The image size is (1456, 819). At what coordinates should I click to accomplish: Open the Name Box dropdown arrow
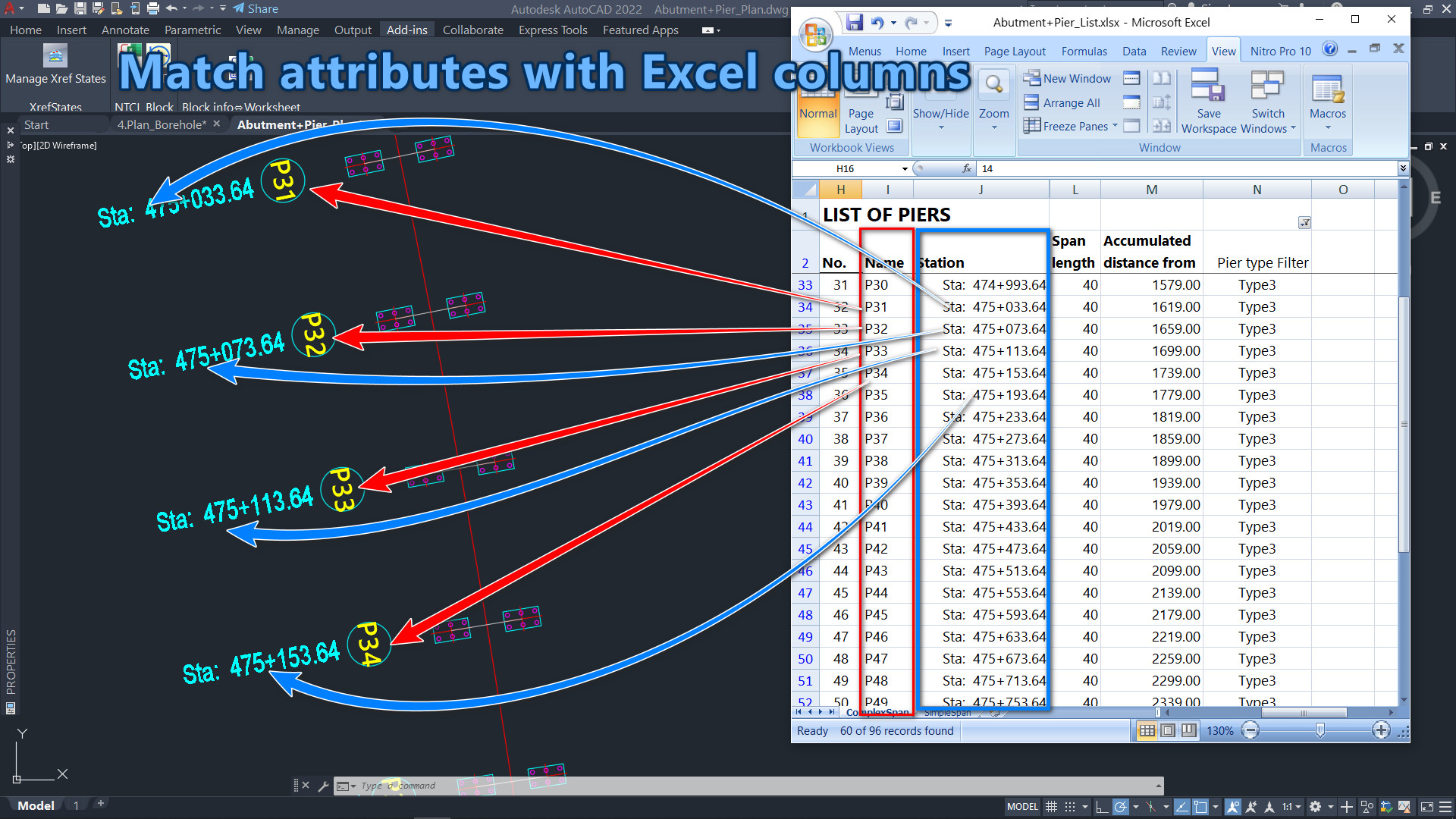pos(905,168)
